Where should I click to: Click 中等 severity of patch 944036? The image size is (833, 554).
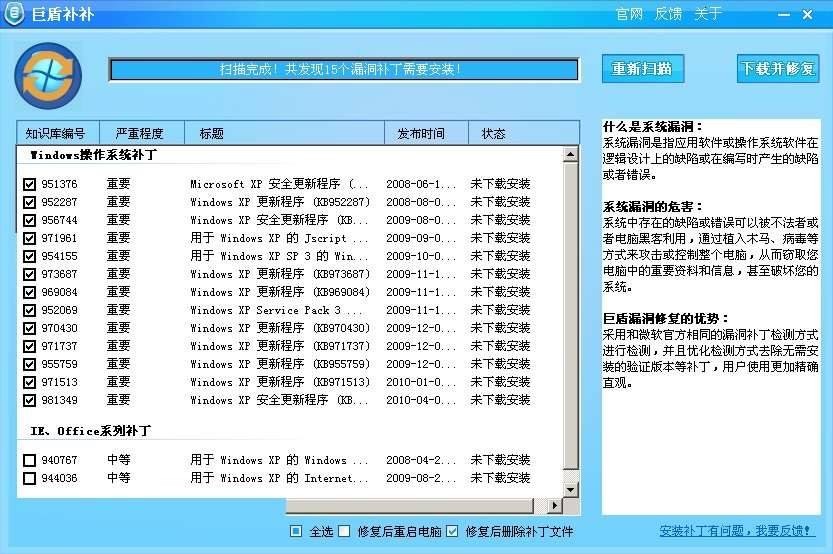coord(119,479)
